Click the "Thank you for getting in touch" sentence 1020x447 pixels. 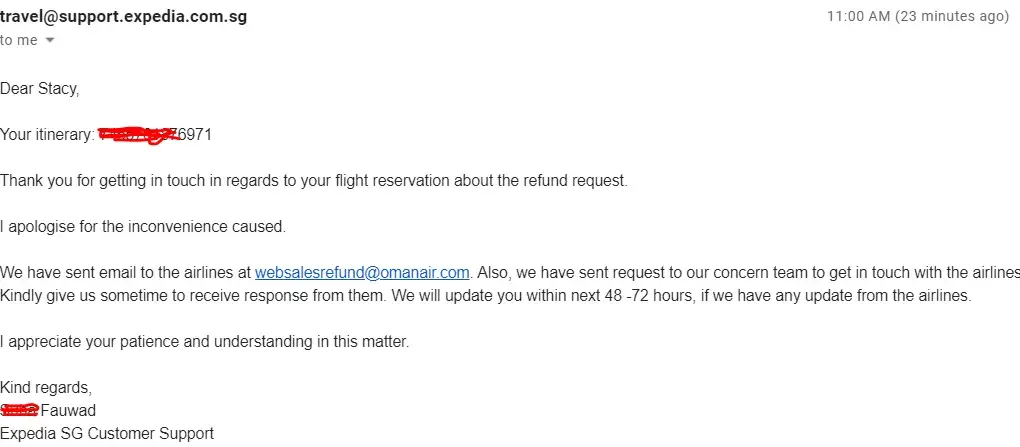313,180
